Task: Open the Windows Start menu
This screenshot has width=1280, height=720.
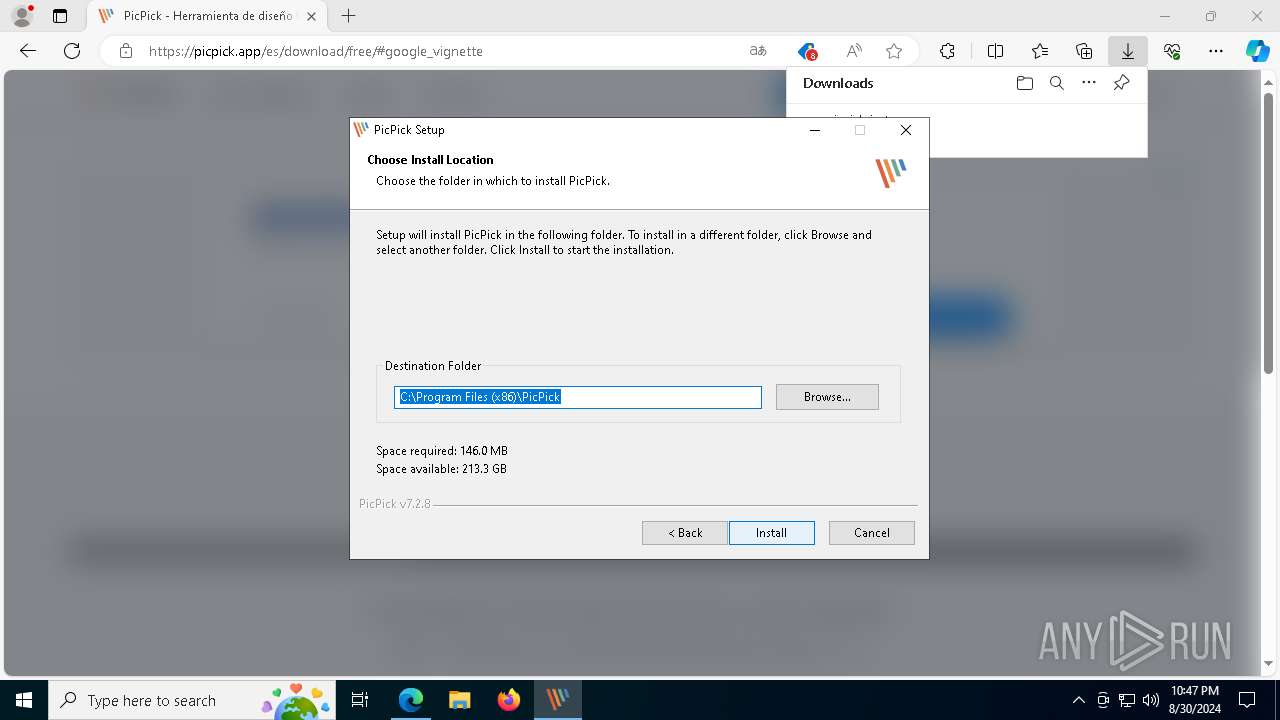Action: click(x=24, y=700)
